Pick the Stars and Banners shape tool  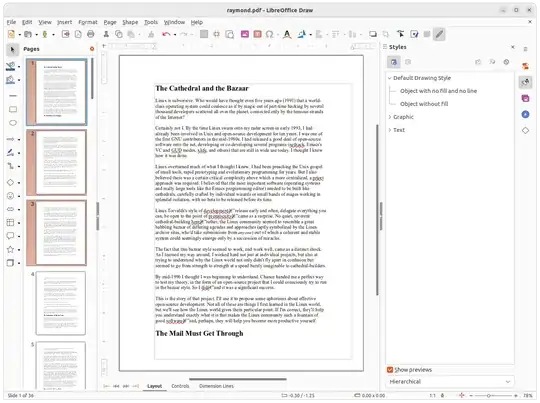[x=11, y=249]
